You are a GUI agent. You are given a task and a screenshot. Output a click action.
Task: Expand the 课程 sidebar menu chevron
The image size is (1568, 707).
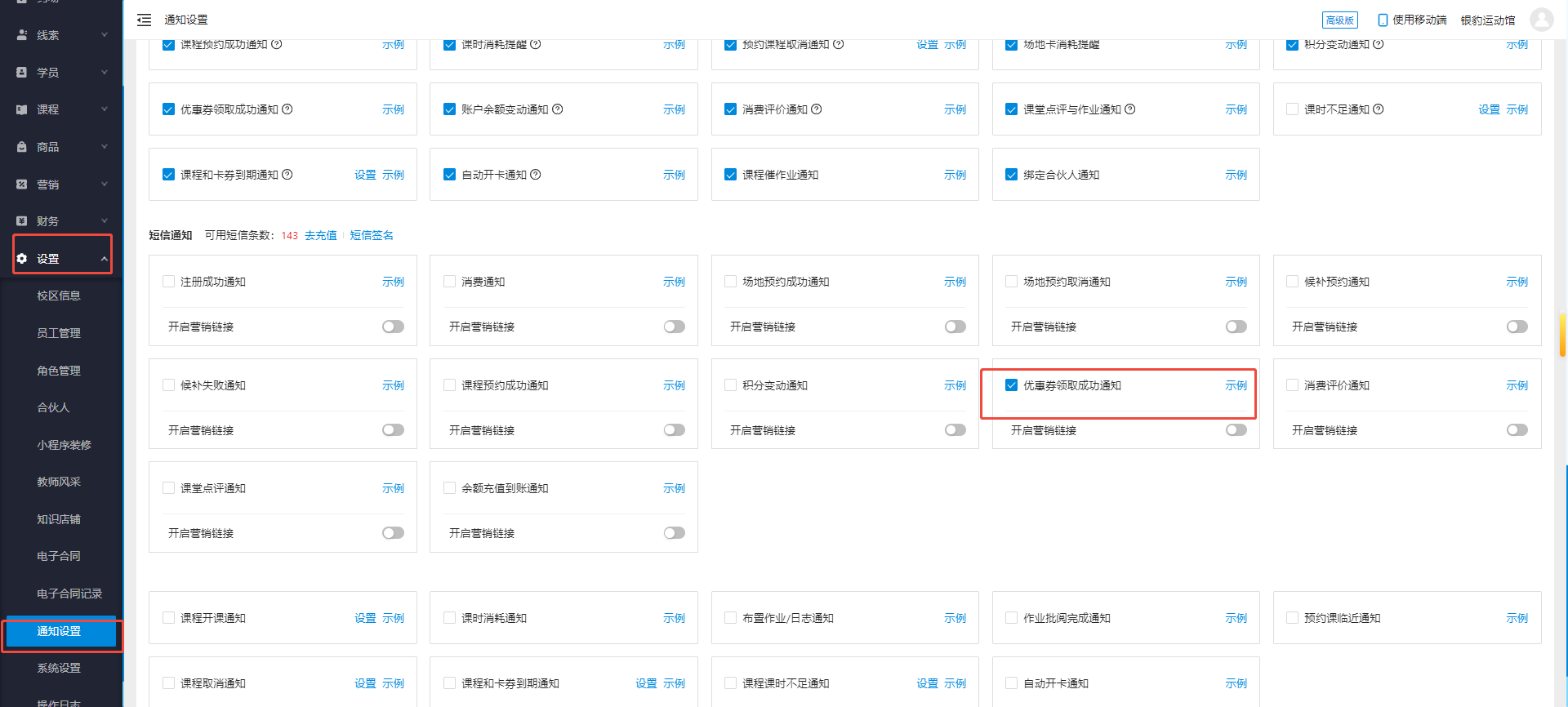[x=105, y=109]
